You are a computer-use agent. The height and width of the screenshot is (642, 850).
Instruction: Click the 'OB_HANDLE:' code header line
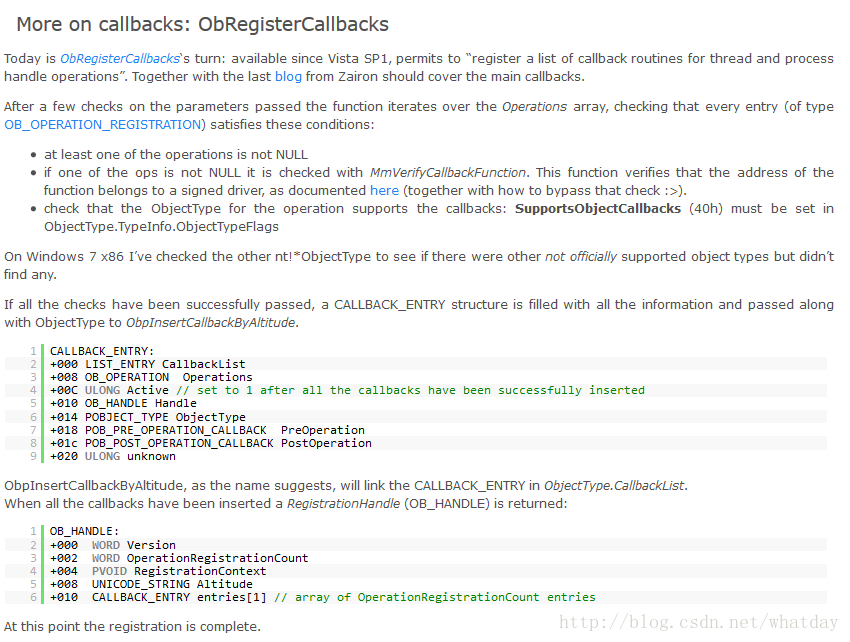tap(85, 531)
